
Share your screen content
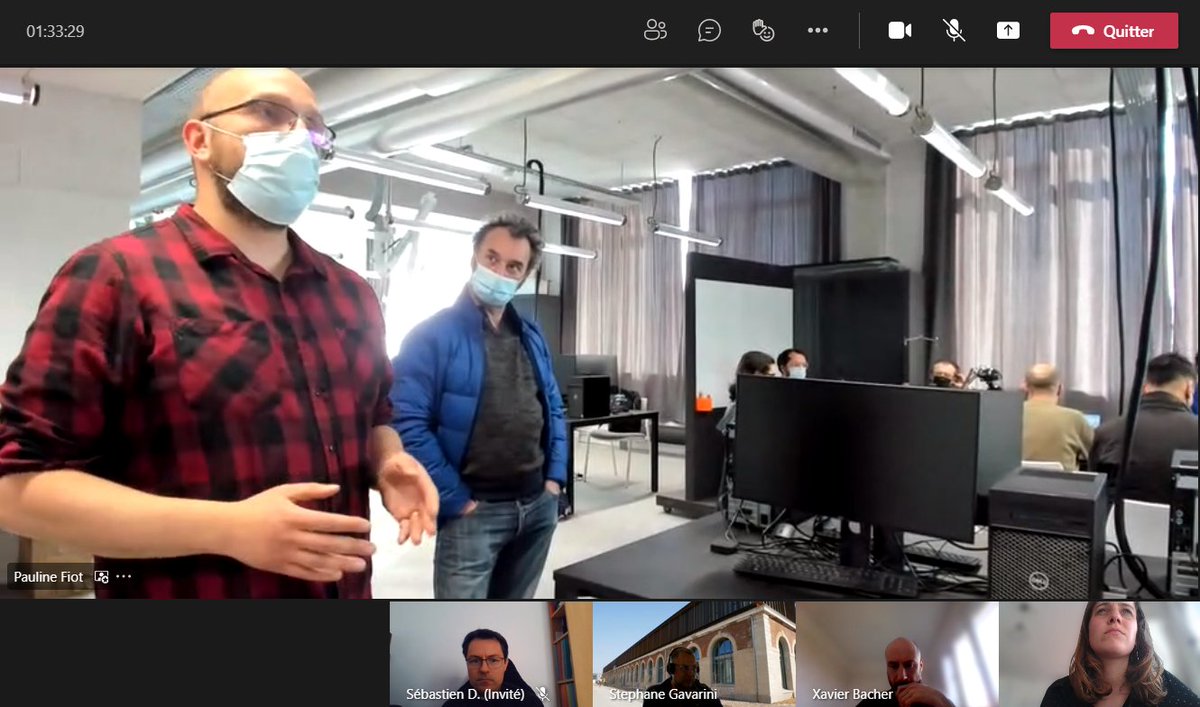[1008, 31]
